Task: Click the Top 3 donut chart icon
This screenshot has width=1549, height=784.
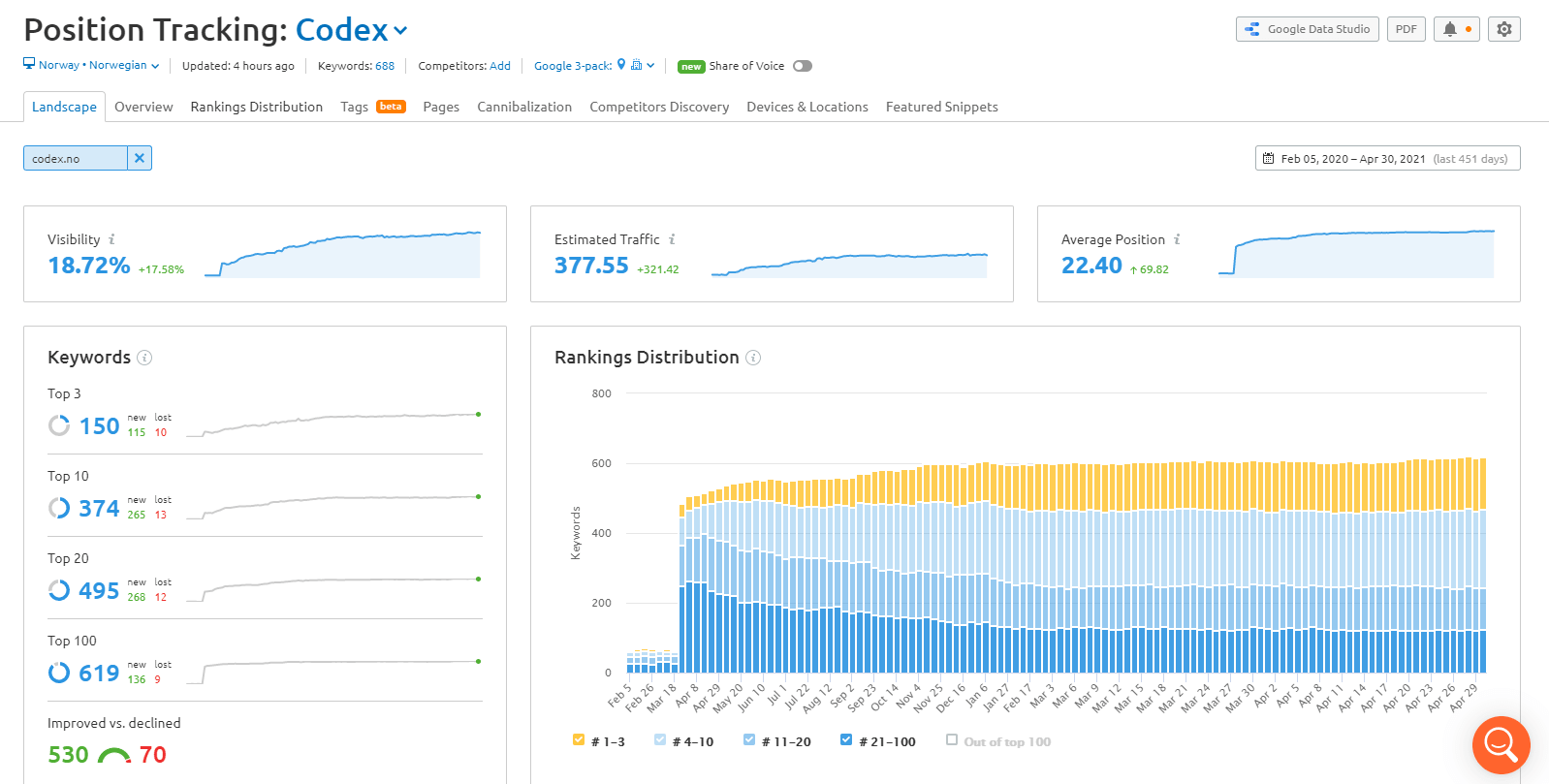Action: click(59, 425)
